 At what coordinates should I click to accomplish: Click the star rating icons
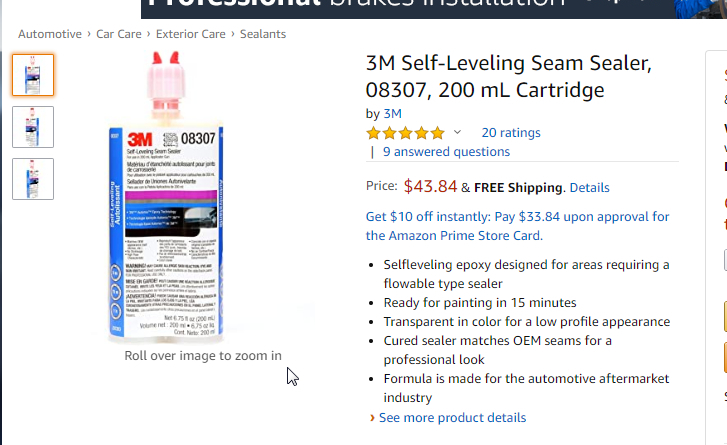[x=405, y=133]
